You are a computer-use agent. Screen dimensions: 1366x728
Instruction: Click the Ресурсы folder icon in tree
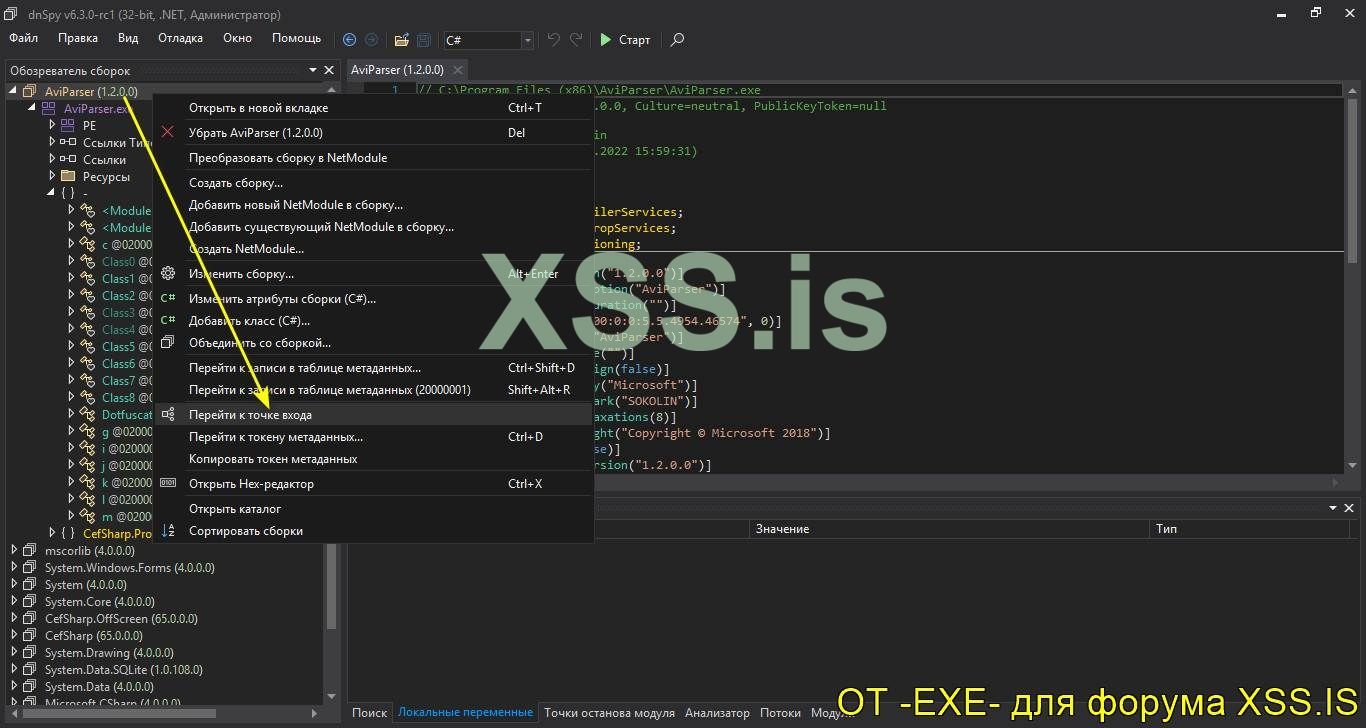68,177
